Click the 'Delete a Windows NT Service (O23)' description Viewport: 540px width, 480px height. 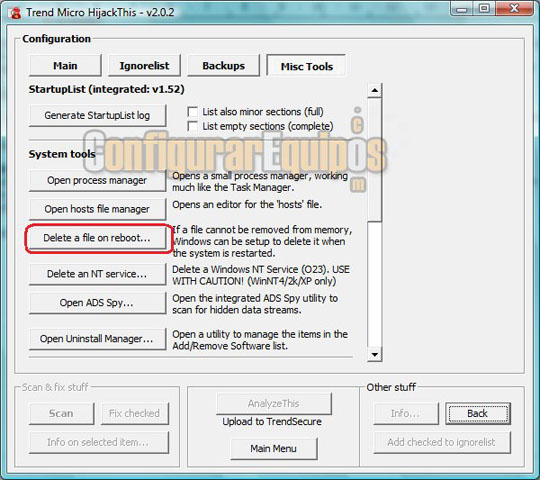pyautogui.click(x=261, y=275)
